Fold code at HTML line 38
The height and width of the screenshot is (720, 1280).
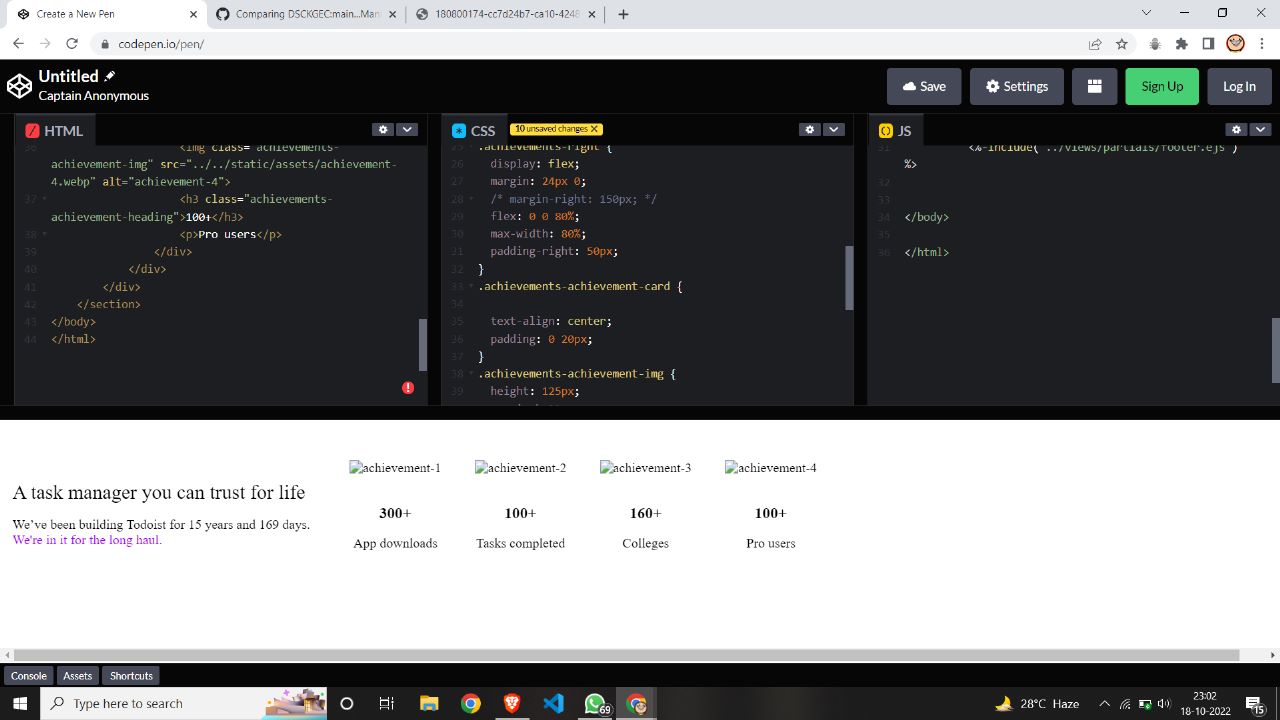pos(45,234)
